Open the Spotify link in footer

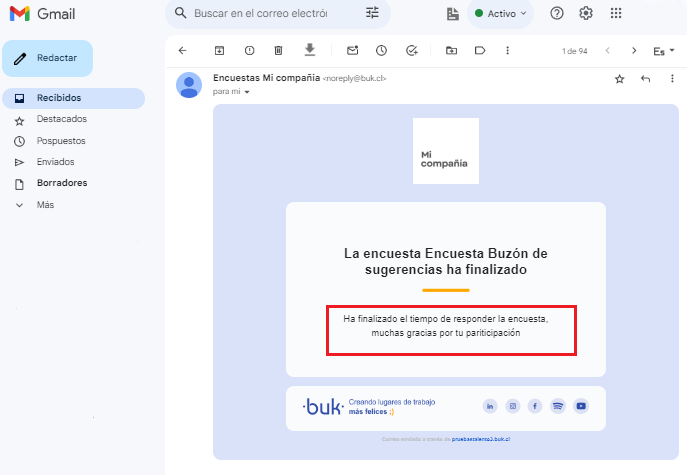558,406
